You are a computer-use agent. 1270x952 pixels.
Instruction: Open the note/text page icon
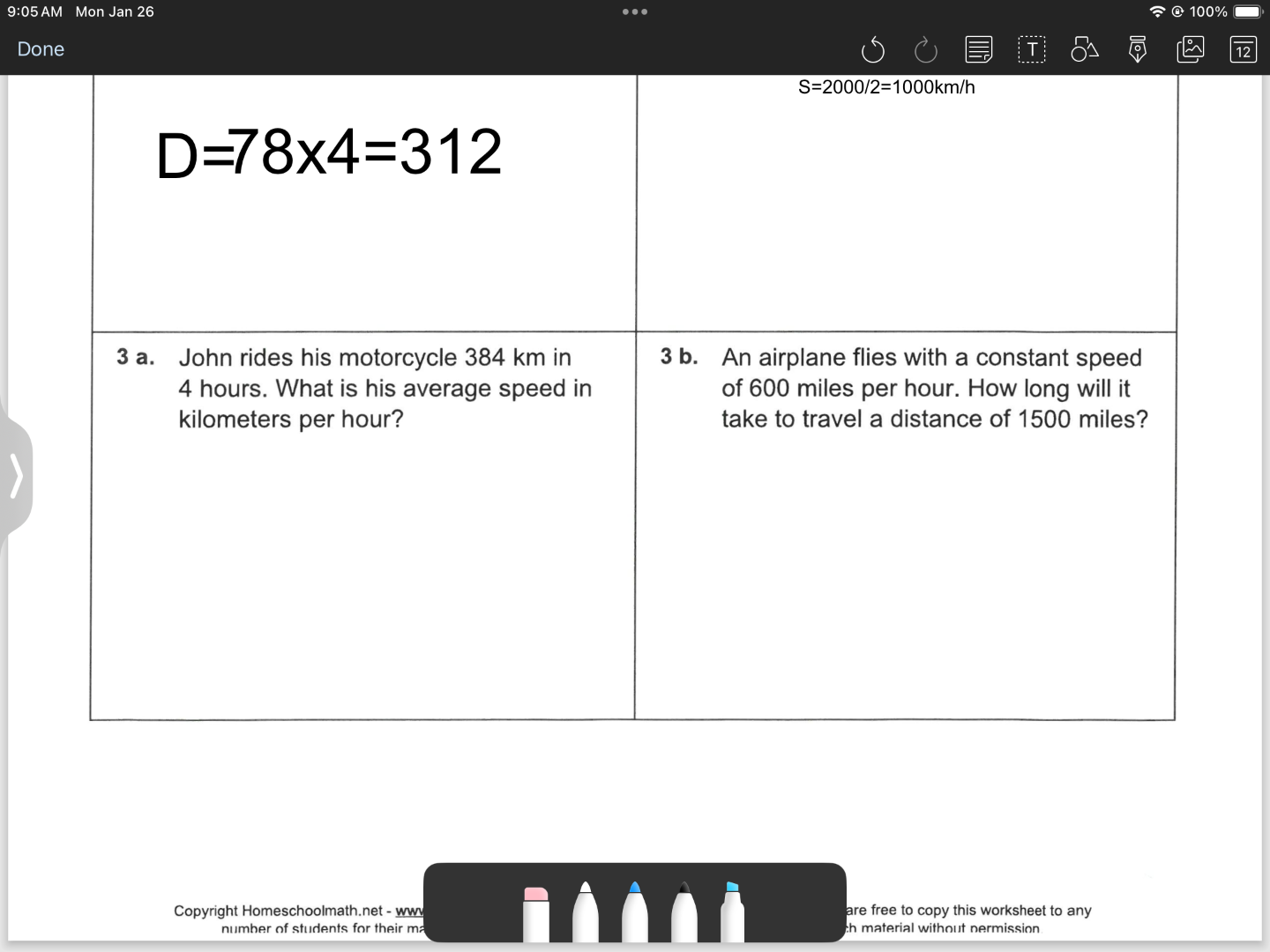[978, 50]
